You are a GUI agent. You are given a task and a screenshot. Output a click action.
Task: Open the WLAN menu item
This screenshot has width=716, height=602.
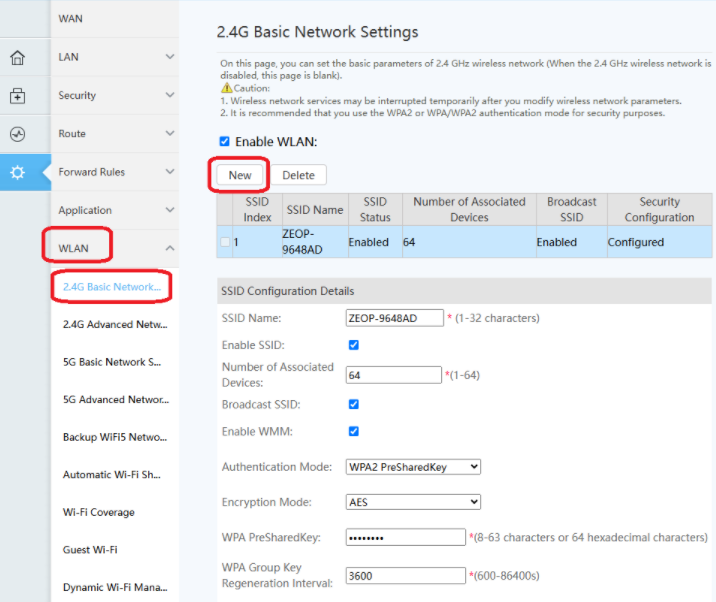click(115, 248)
